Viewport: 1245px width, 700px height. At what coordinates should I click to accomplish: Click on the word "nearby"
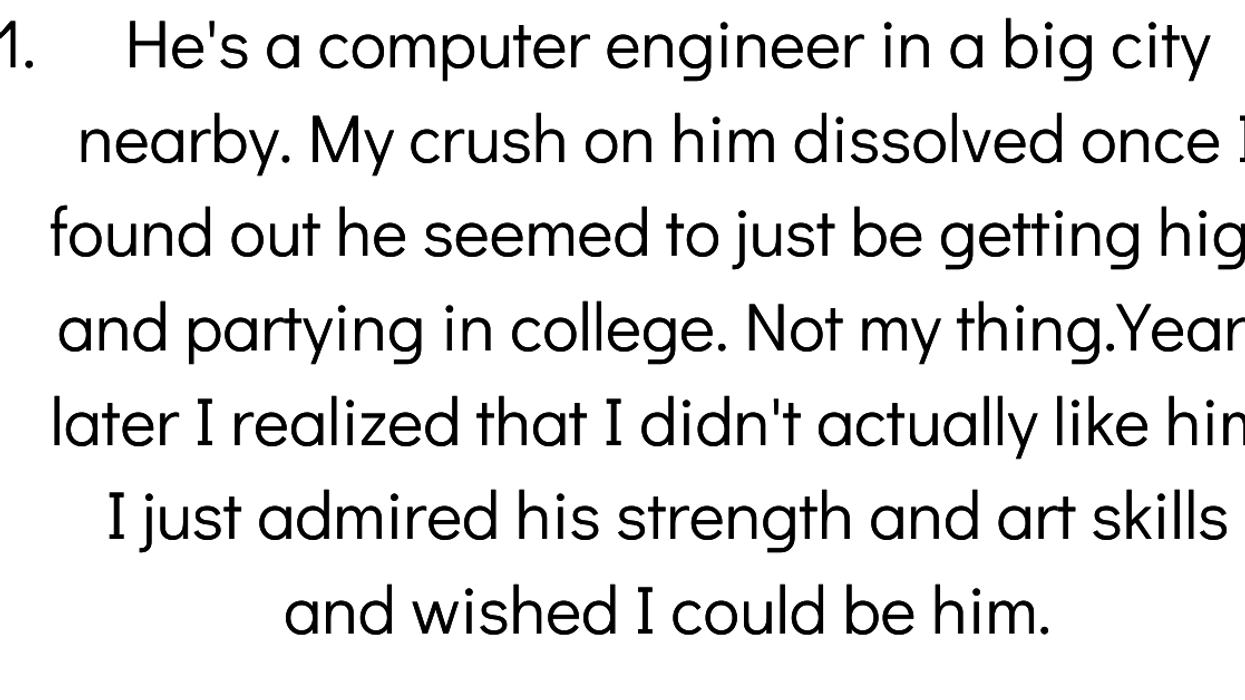(185, 143)
